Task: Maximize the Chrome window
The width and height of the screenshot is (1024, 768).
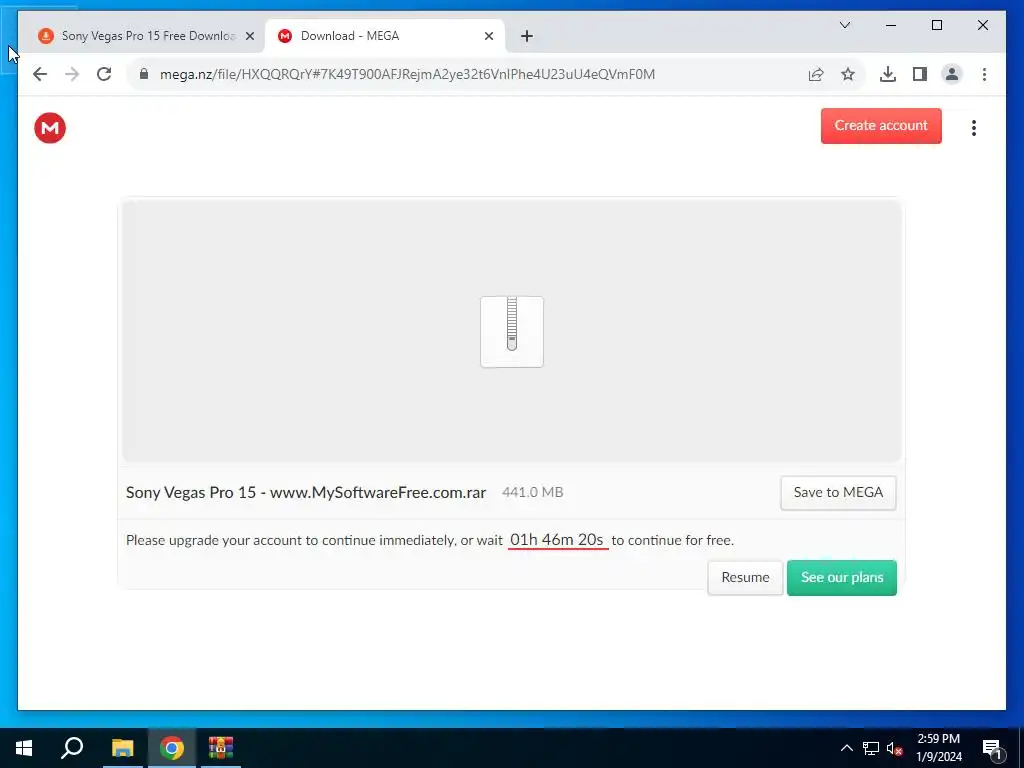Action: pyautogui.click(x=936, y=25)
